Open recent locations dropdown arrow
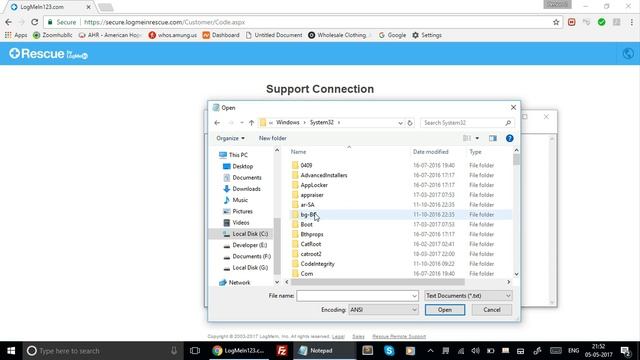This screenshot has width=640, height=360. (242, 122)
